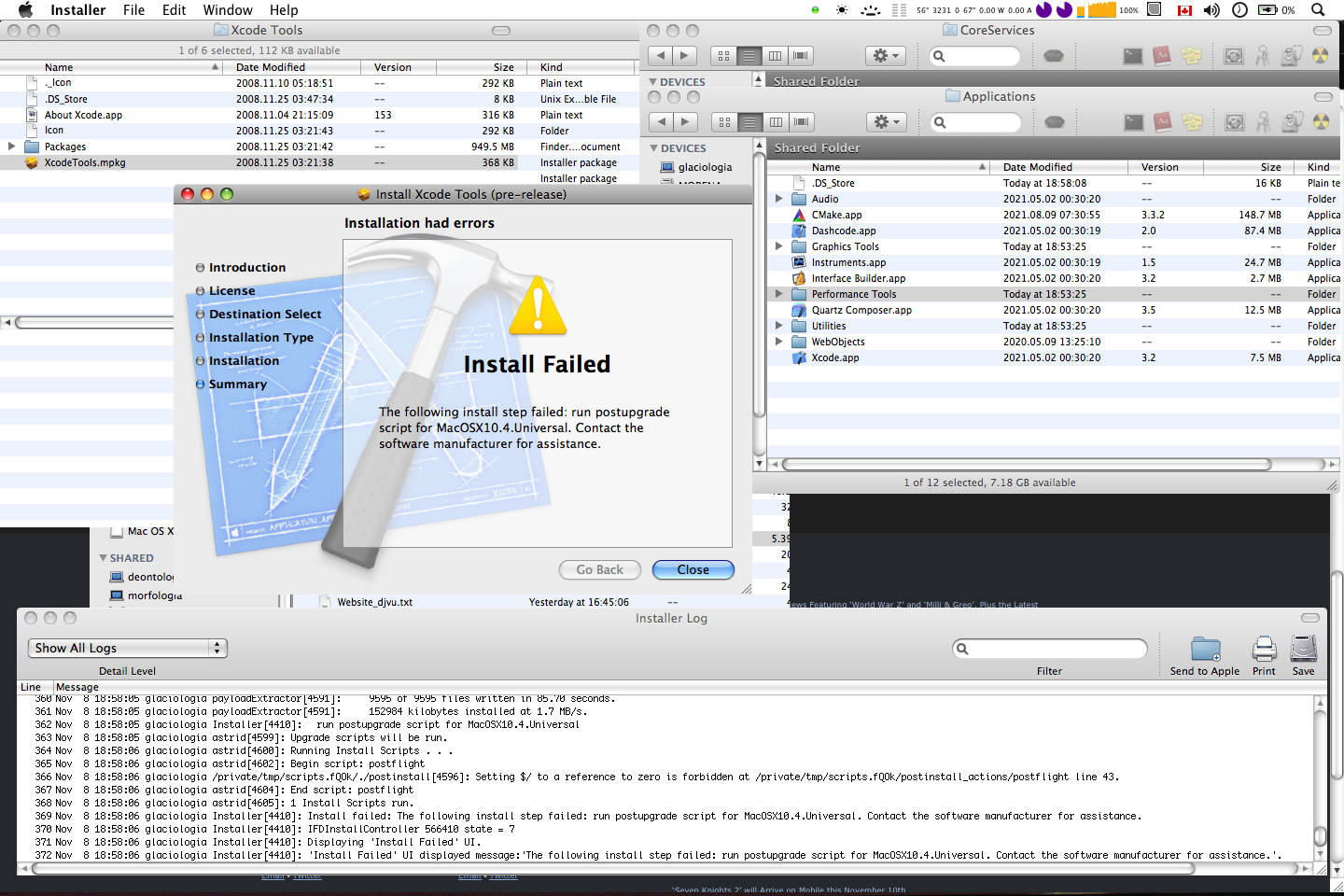Switch the Applications window to icon view
The width and height of the screenshot is (1344, 896).
[724, 122]
